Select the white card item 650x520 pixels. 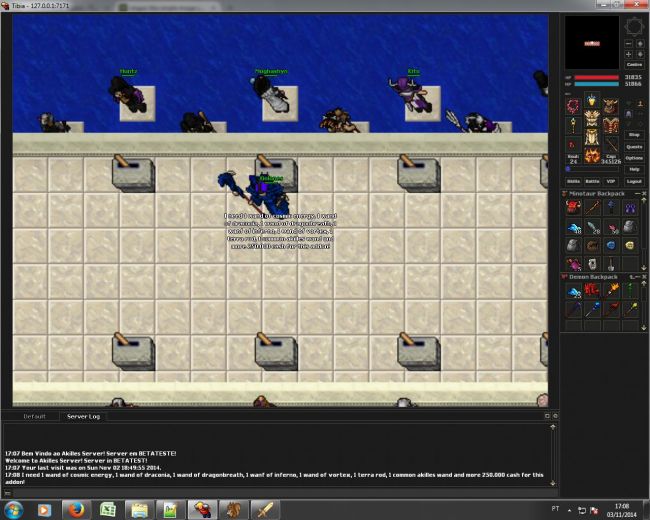click(x=592, y=264)
